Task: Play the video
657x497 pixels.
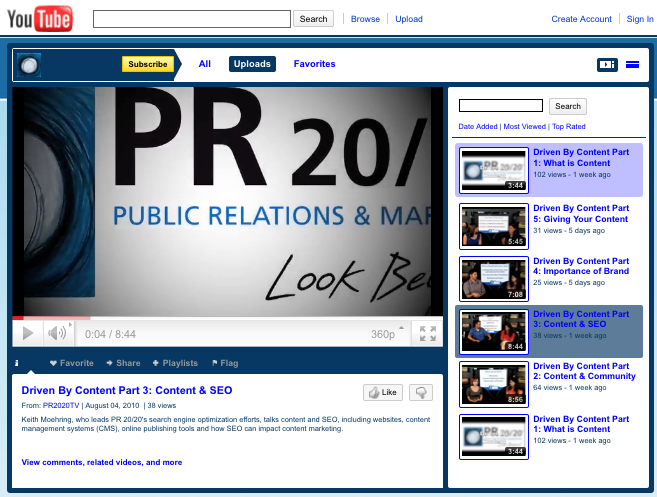Action: coord(28,334)
